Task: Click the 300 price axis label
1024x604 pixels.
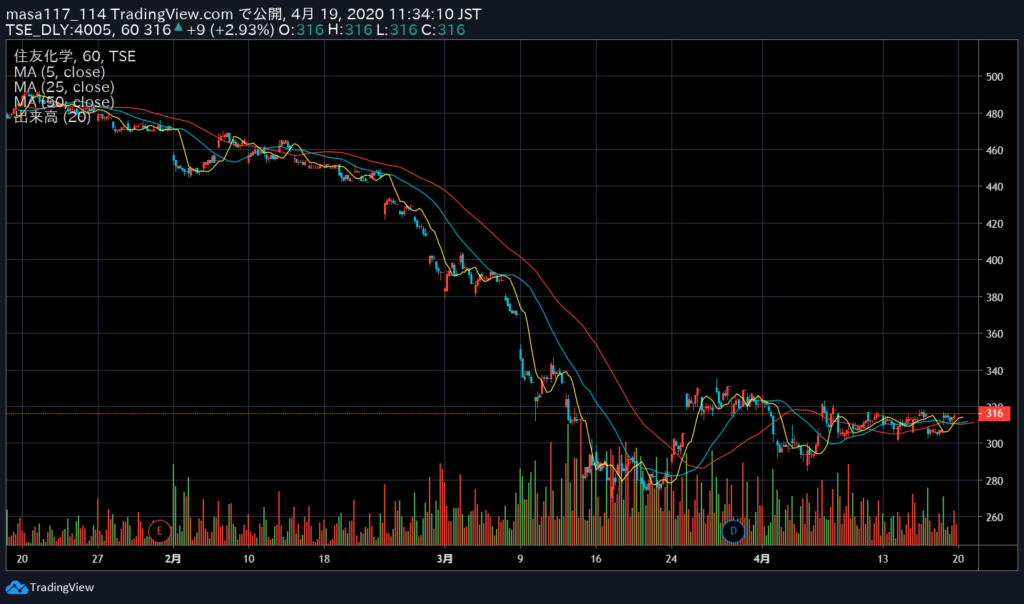Action: point(994,444)
